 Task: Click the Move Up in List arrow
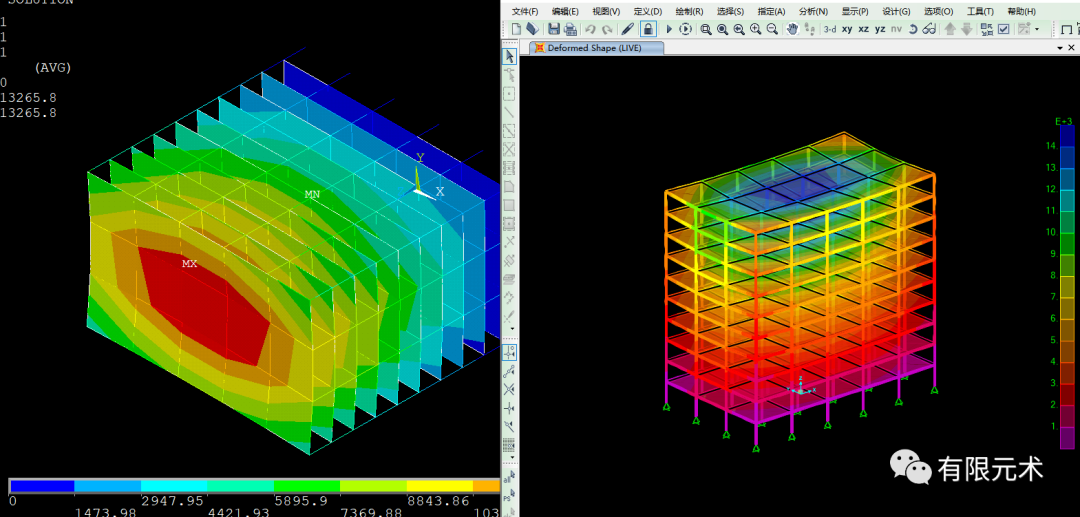click(x=951, y=29)
